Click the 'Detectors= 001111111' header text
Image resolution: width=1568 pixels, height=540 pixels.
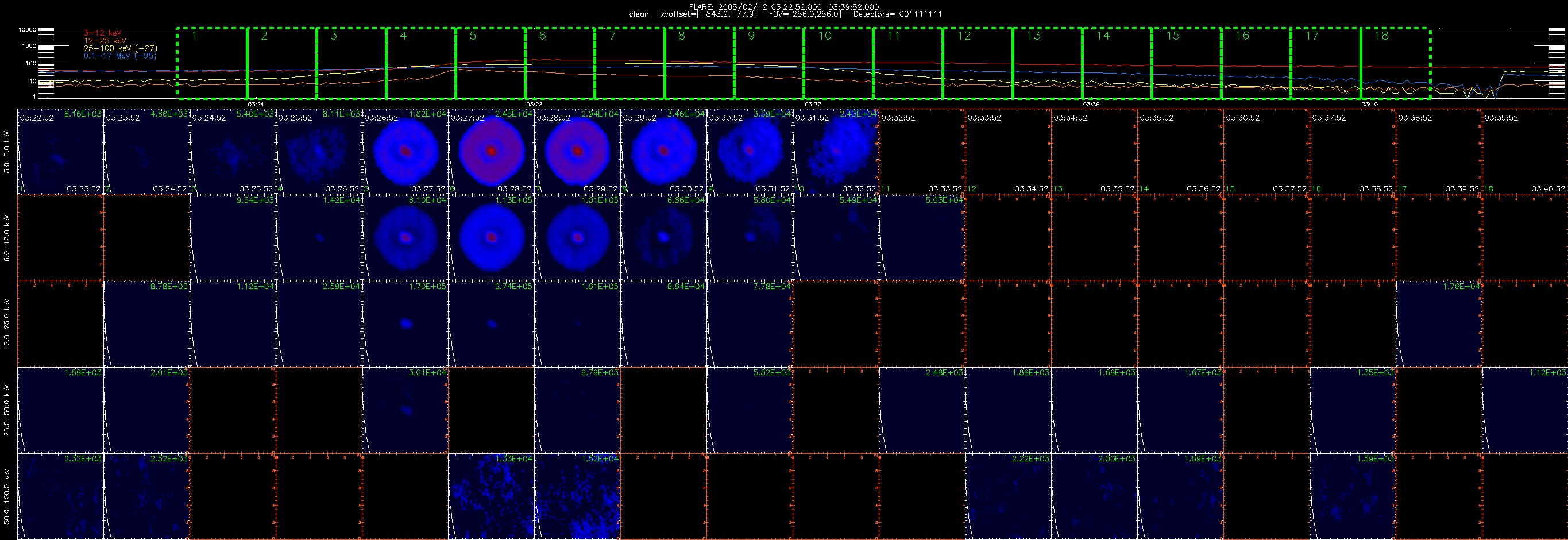pos(897,14)
